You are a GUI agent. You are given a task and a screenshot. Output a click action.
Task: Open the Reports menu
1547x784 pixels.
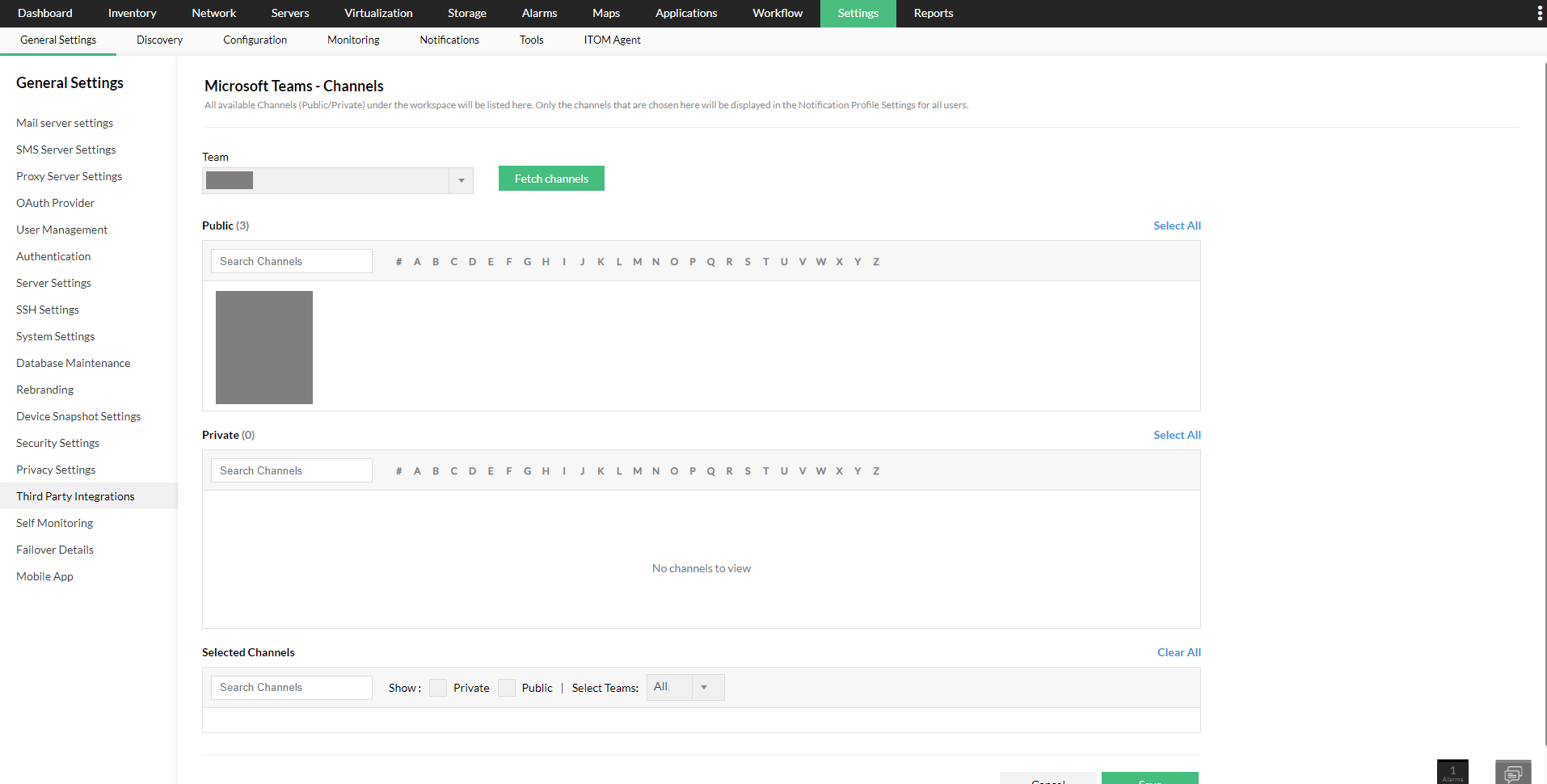[934, 13]
